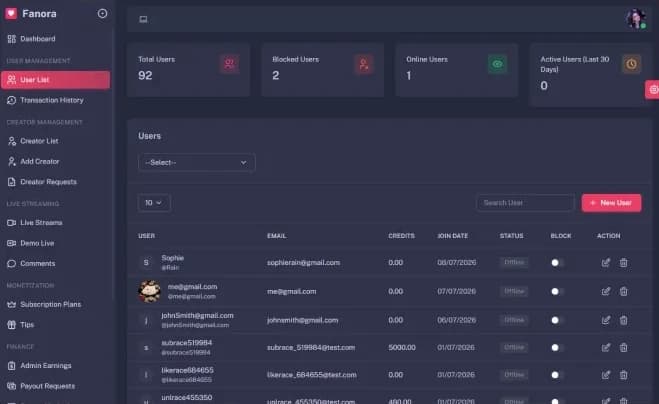Open Comments in sidebar
The width and height of the screenshot is (659, 404).
55,264
